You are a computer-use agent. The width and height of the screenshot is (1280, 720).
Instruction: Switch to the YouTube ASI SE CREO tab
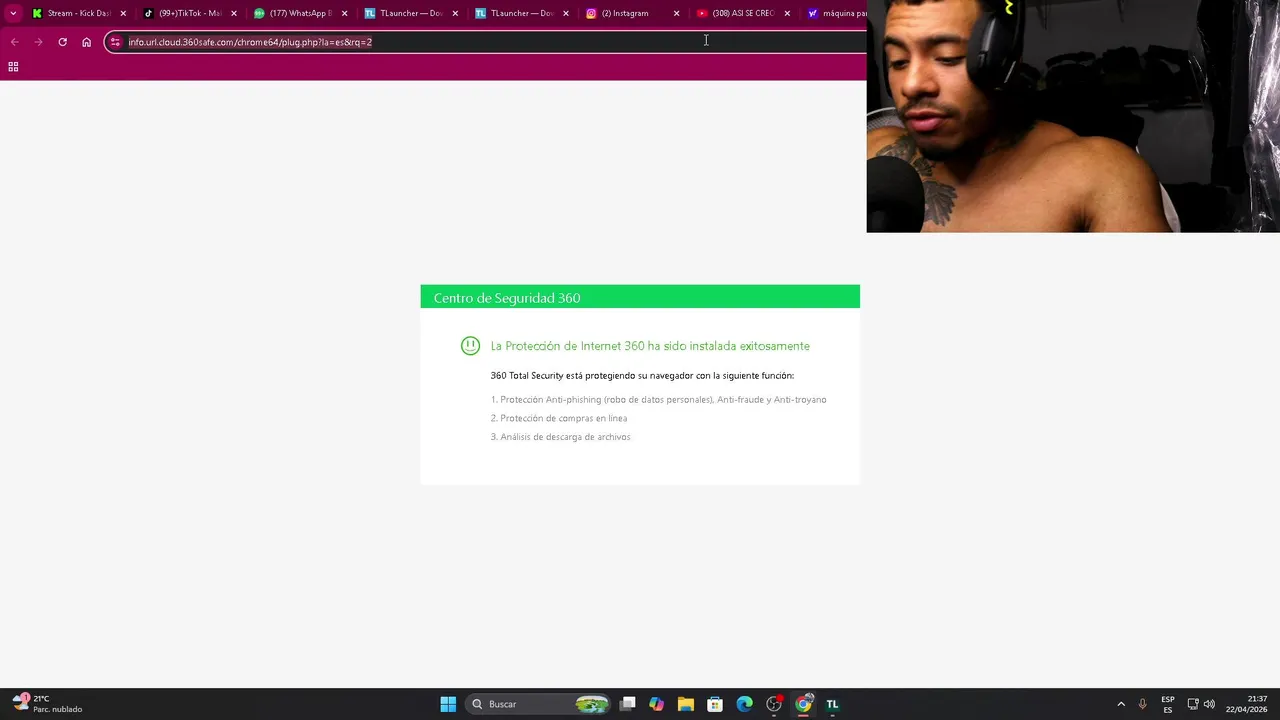pos(743,13)
